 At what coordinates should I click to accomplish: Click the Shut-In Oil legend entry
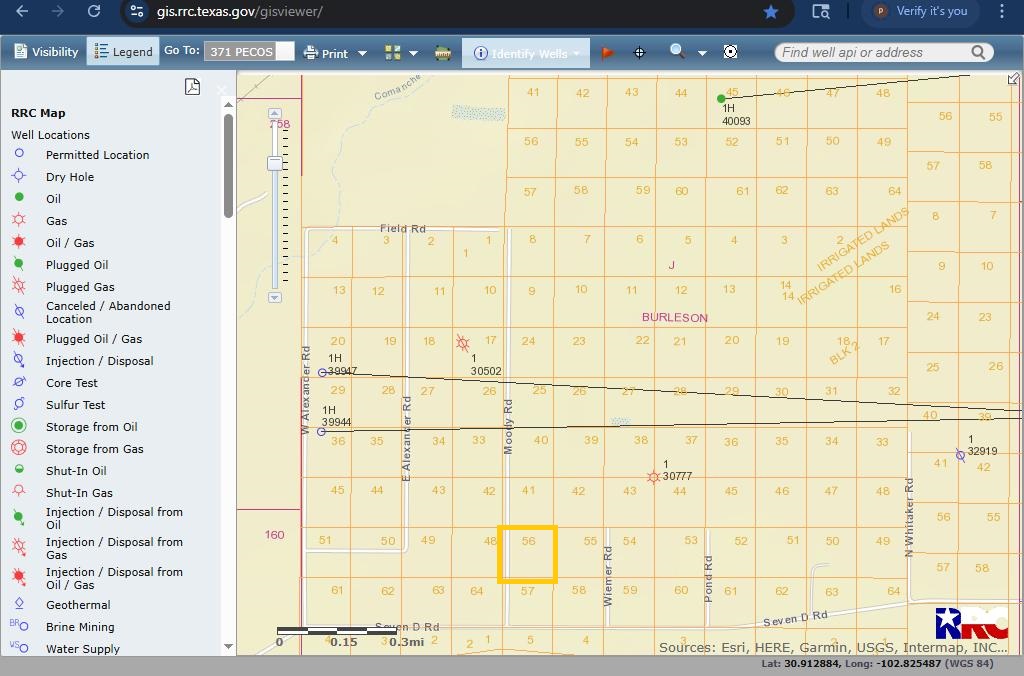76,471
